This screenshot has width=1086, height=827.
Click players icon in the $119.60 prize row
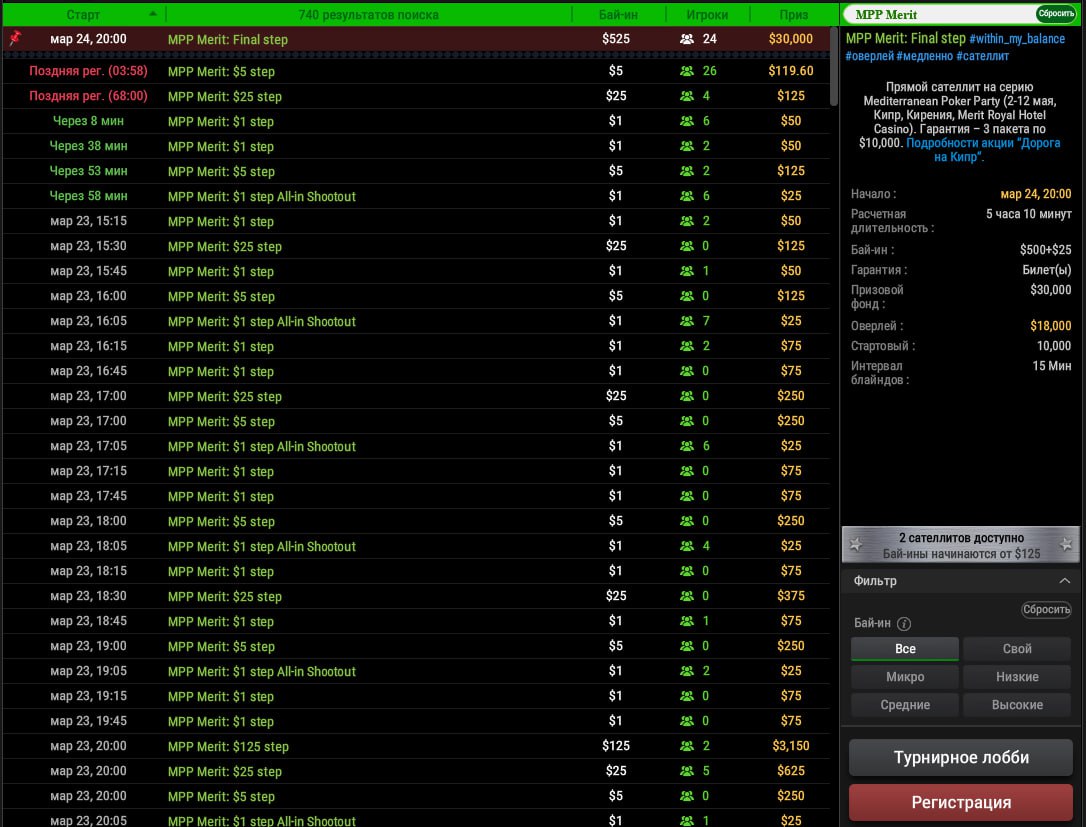(686, 71)
